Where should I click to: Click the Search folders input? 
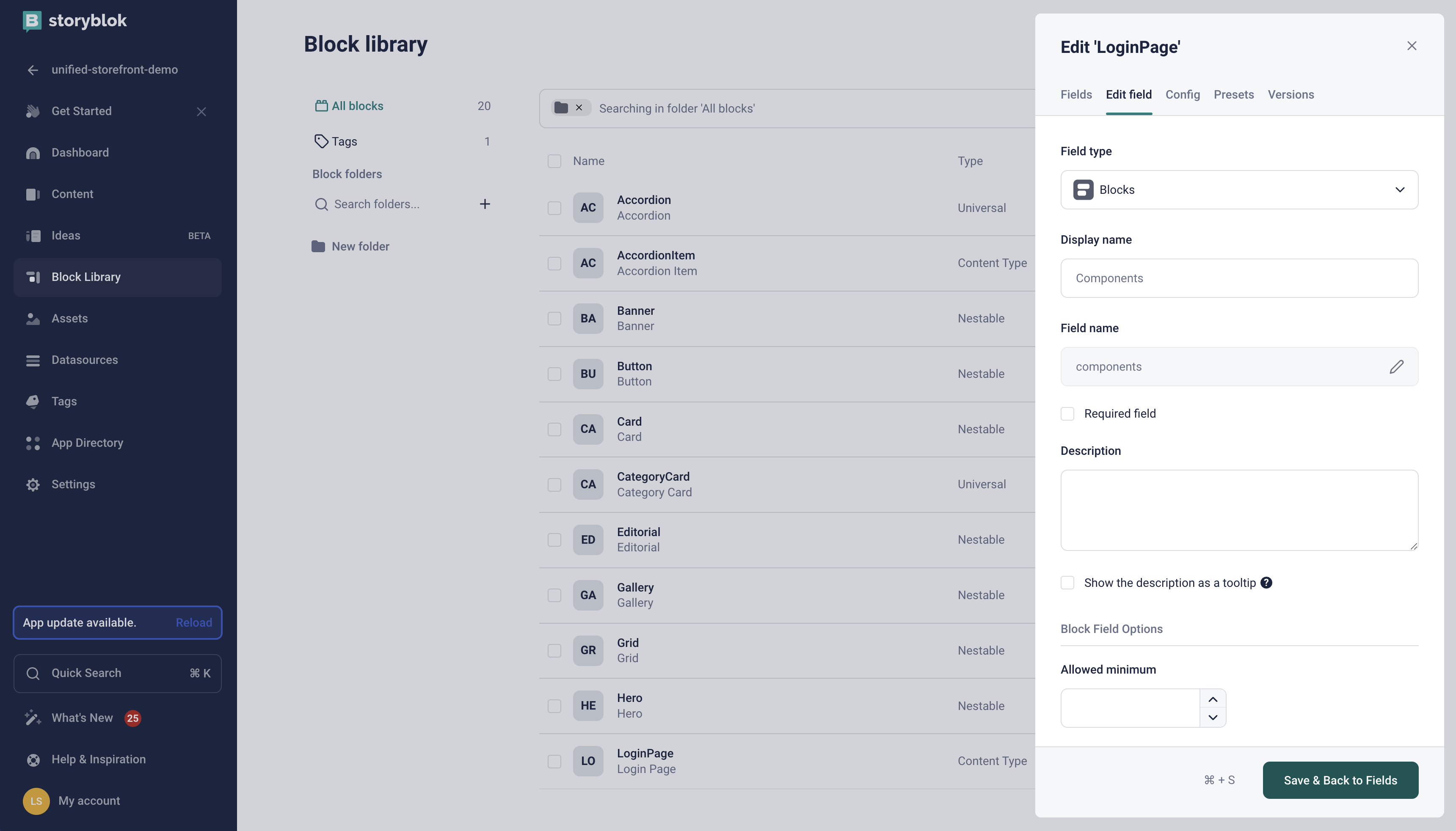(394, 204)
